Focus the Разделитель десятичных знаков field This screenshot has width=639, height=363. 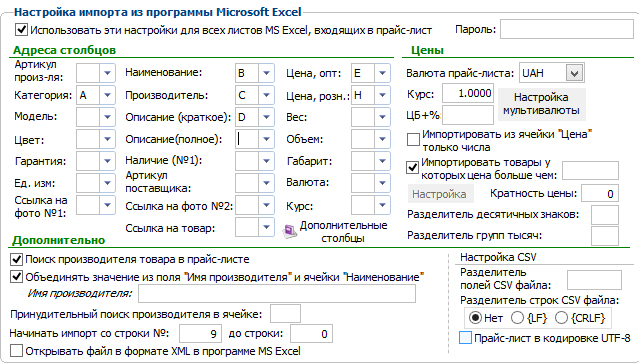coord(605,215)
